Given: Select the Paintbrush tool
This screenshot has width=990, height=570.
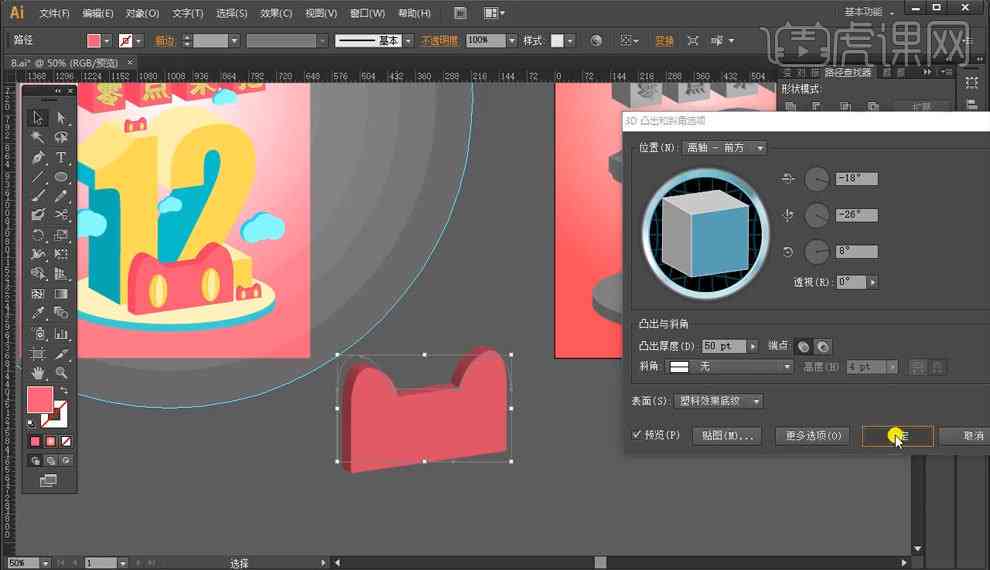Looking at the screenshot, I should [37, 196].
